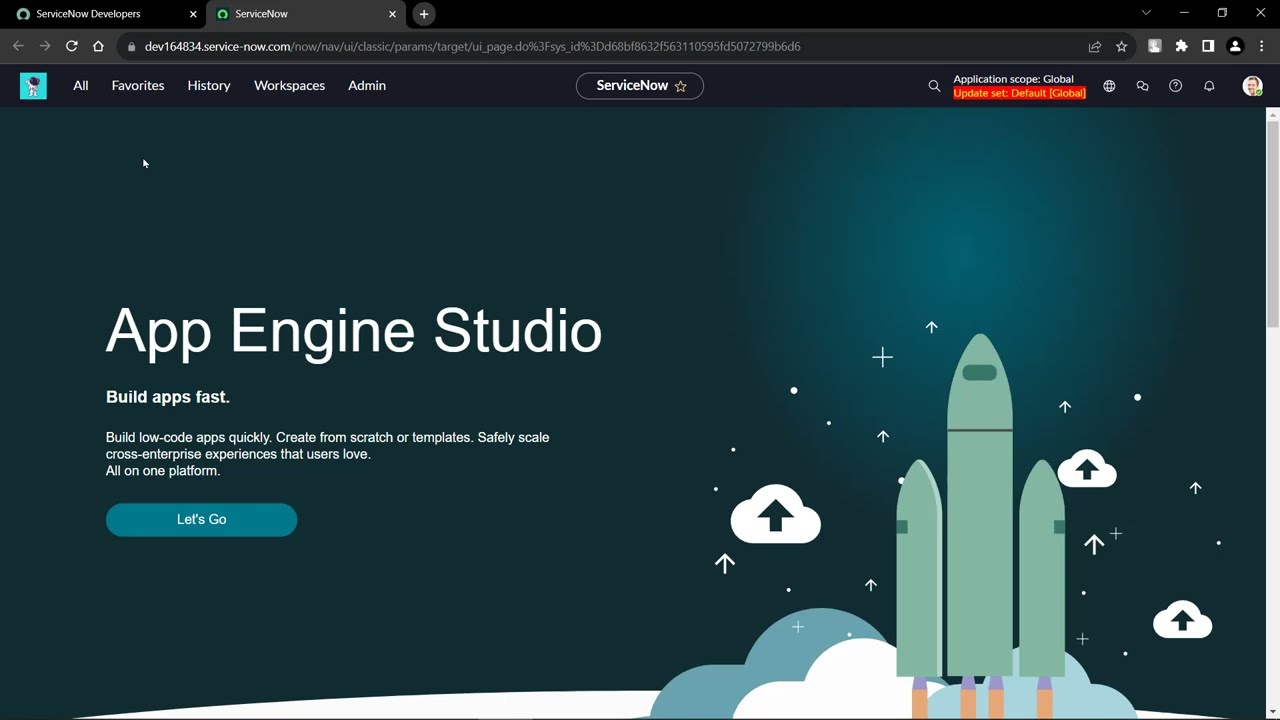Open the All navigation menu
This screenshot has height=720, width=1280.
pos(81,86)
